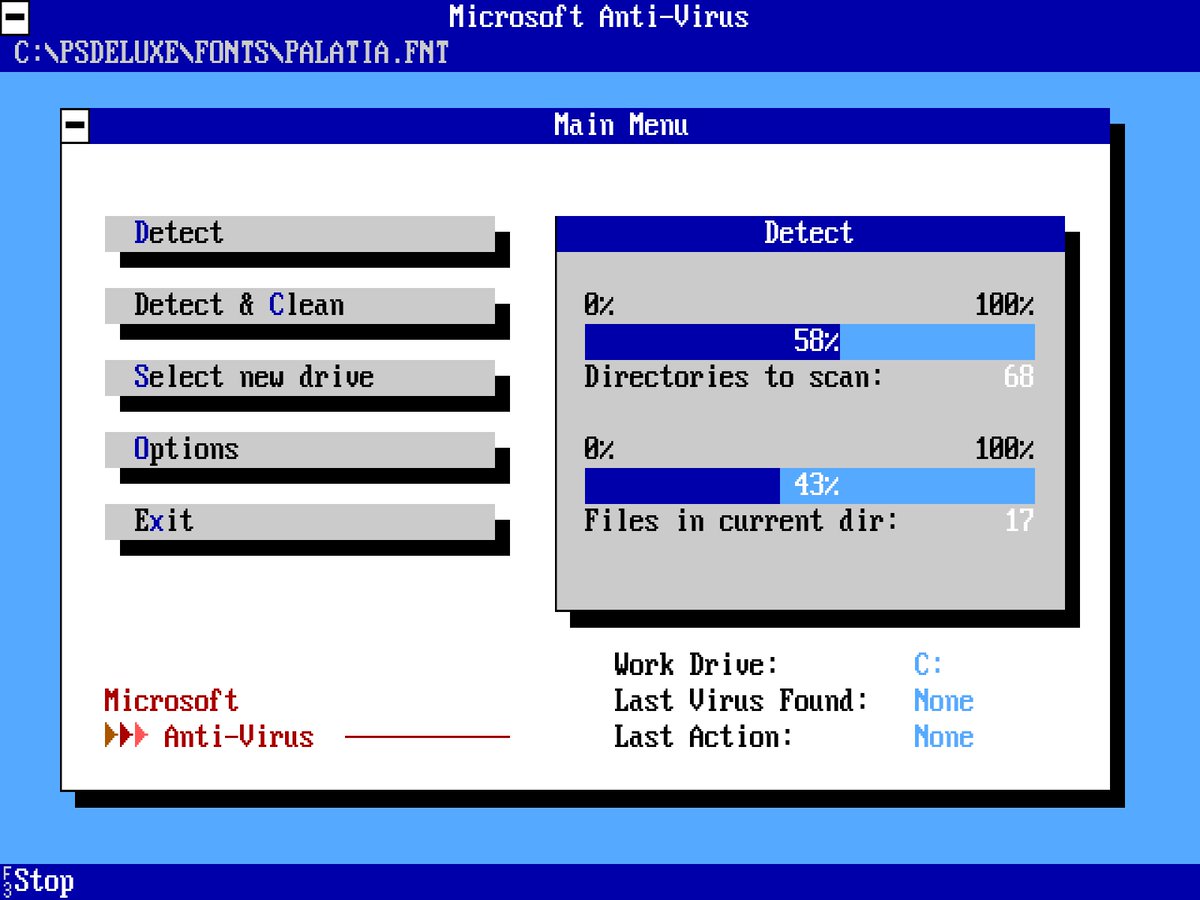Image resolution: width=1200 pixels, height=900 pixels.
Task: Select the path C:\PSDELUXE\FONTS\PALATIA.FNT
Action: (231, 52)
